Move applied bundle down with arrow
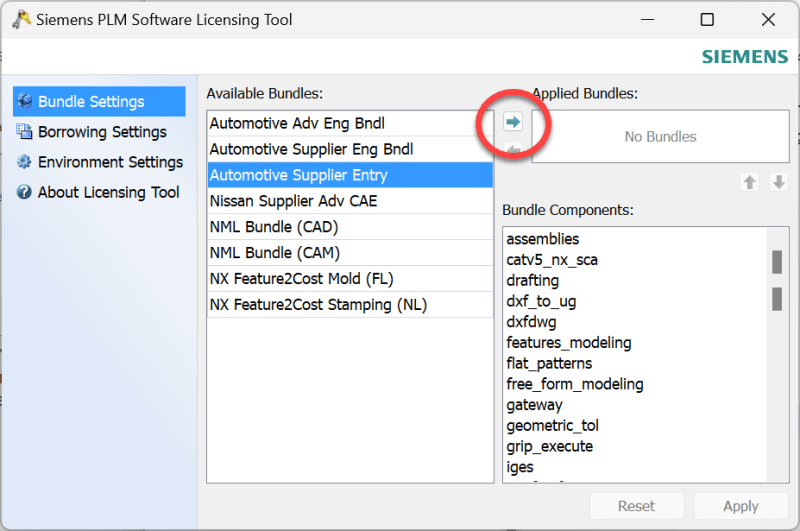The height and width of the screenshot is (531, 800). [779, 182]
